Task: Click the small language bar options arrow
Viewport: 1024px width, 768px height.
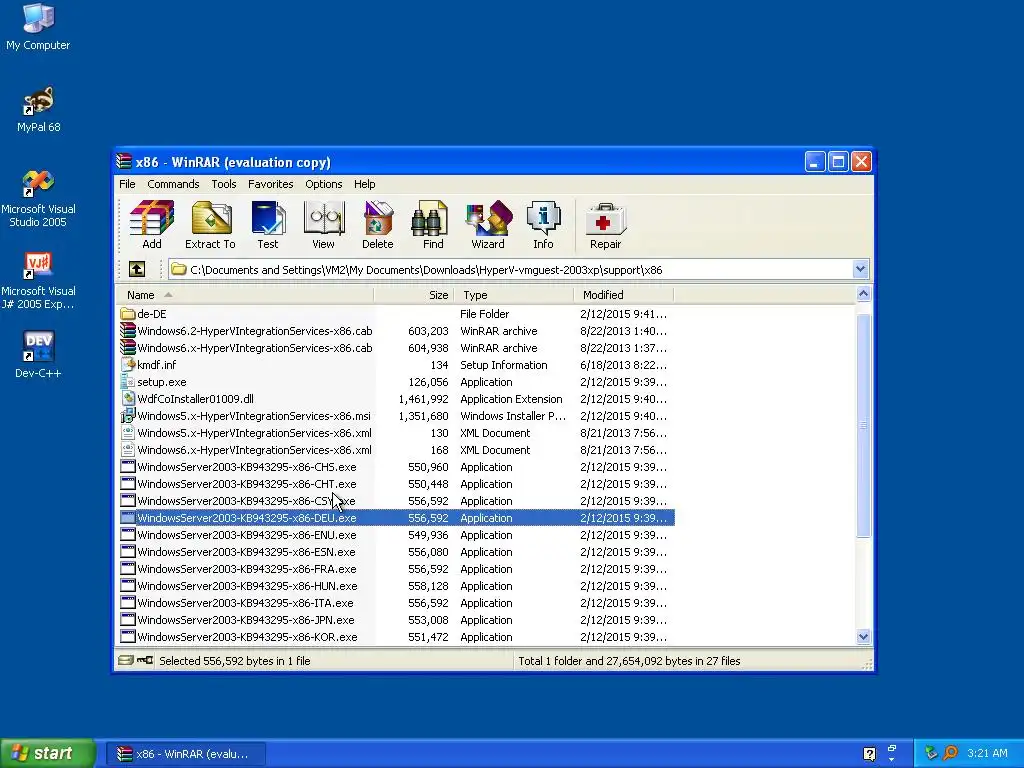Action: pos(891,760)
